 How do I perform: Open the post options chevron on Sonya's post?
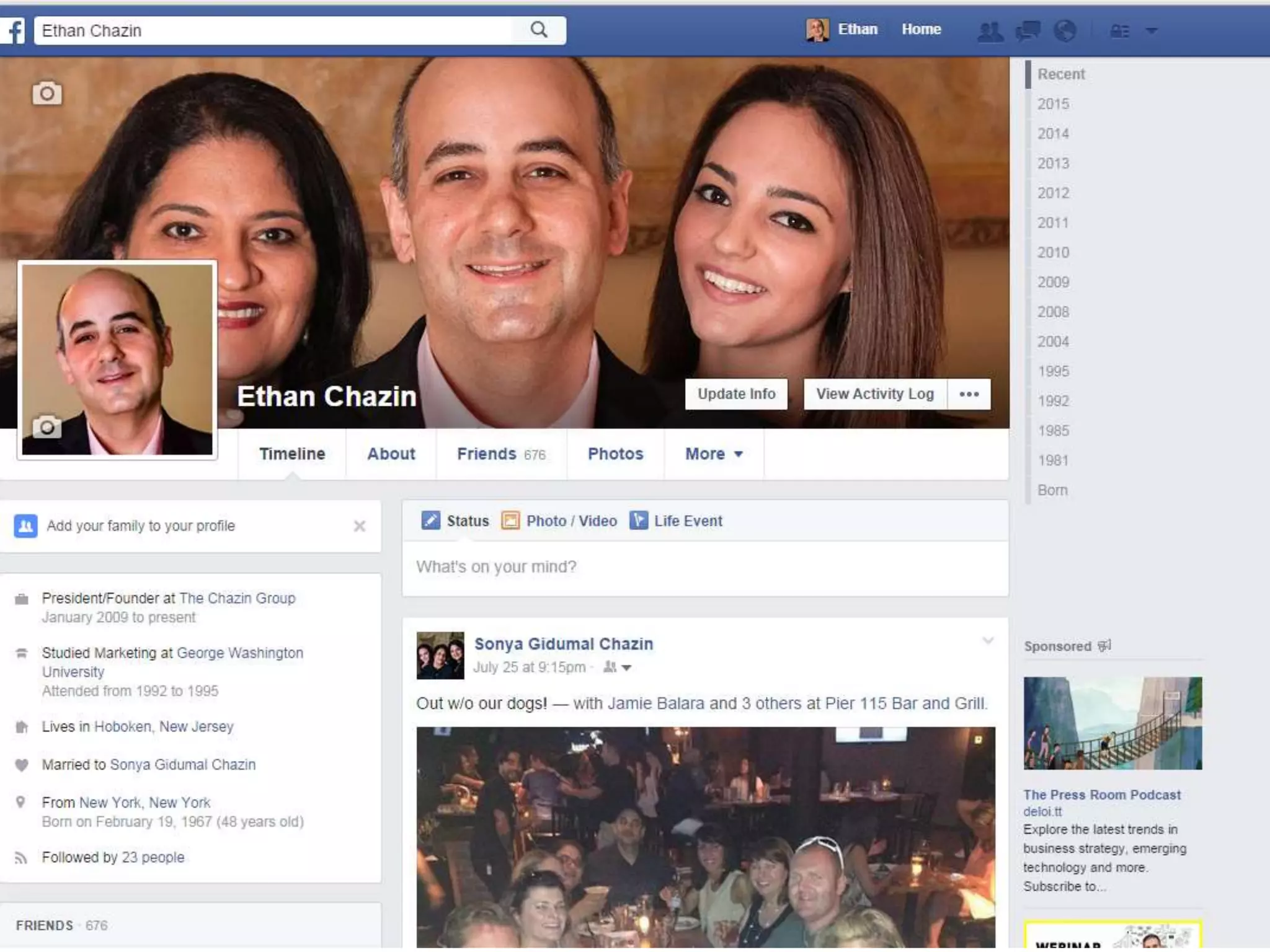988,641
